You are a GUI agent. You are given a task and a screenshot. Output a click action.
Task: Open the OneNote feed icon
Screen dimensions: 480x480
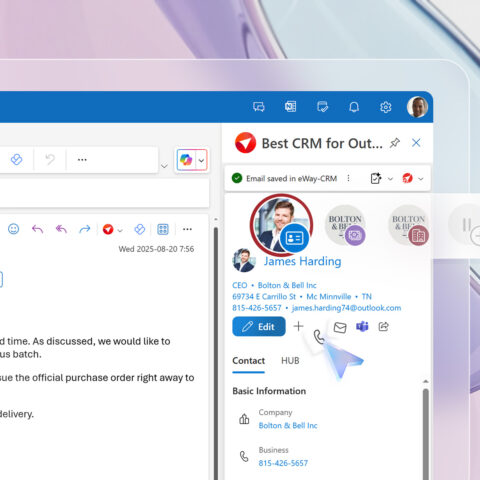pos(290,107)
